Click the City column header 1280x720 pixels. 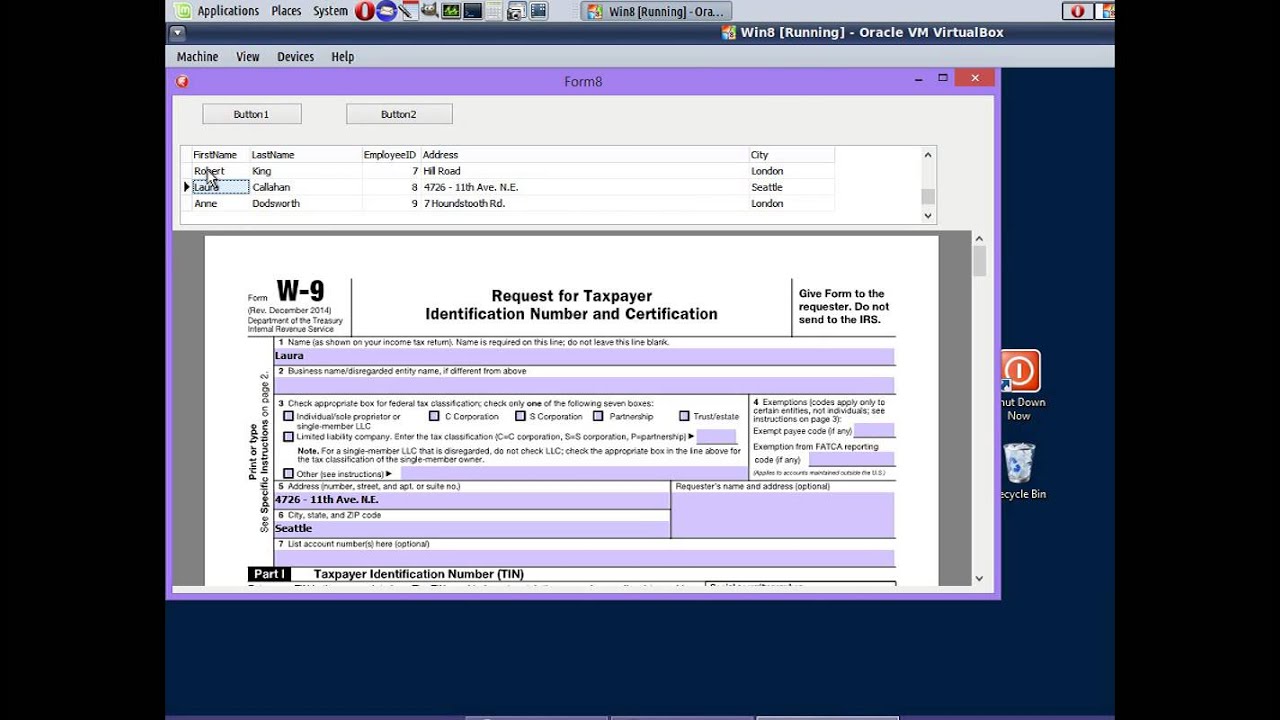tap(791, 155)
